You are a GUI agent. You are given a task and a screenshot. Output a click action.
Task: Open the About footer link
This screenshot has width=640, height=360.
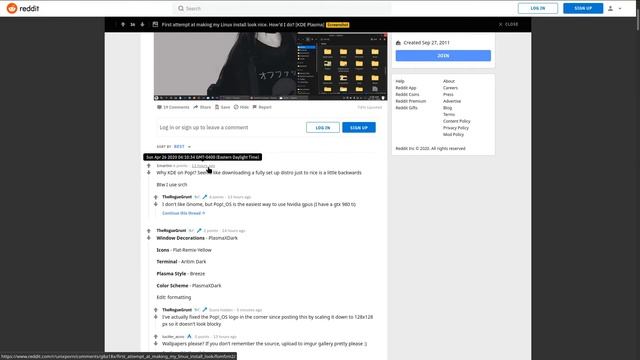[x=449, y=81]
